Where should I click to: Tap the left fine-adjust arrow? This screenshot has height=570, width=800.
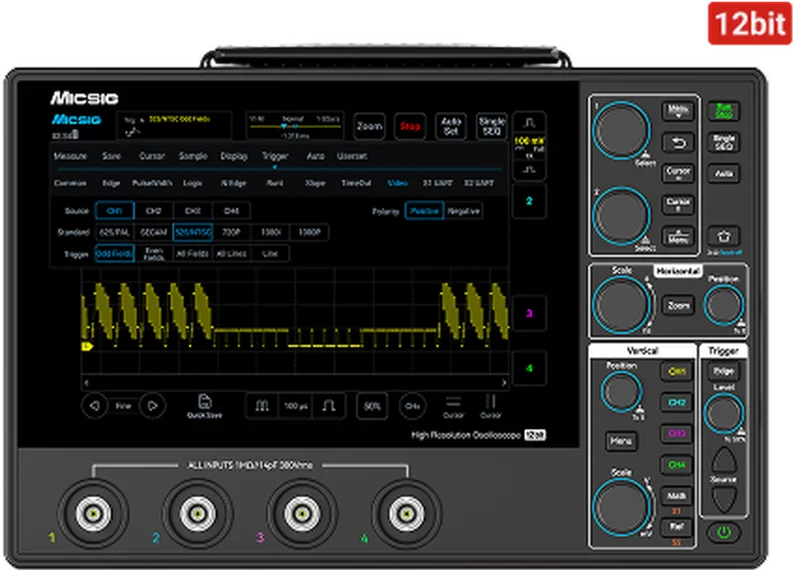pyautogui.click(x=94, y=406)
